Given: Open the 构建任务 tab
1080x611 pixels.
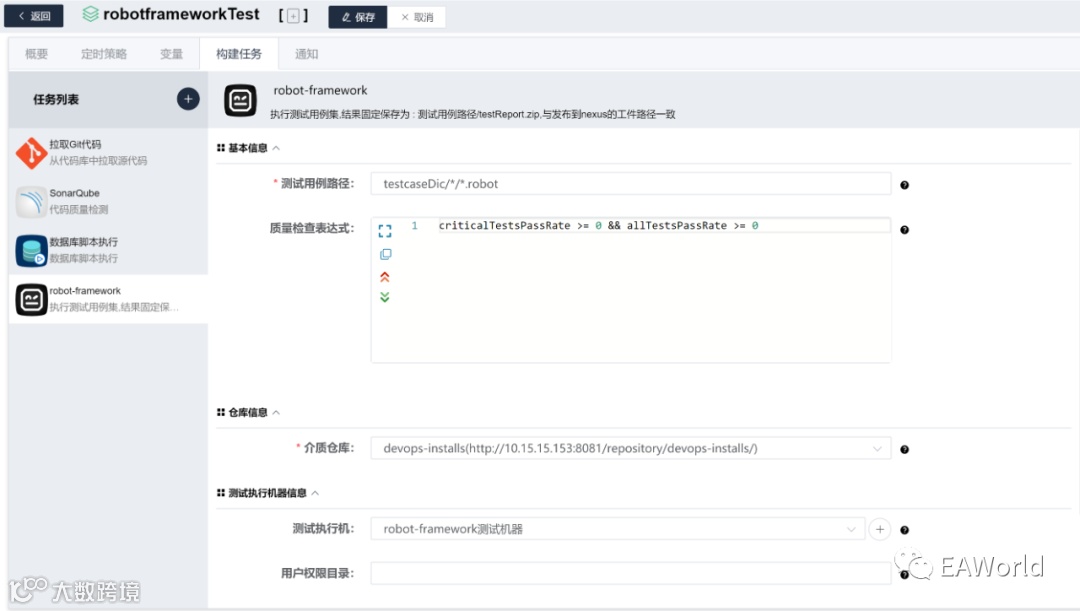Looking at the screenshot, I should [239, 54].
